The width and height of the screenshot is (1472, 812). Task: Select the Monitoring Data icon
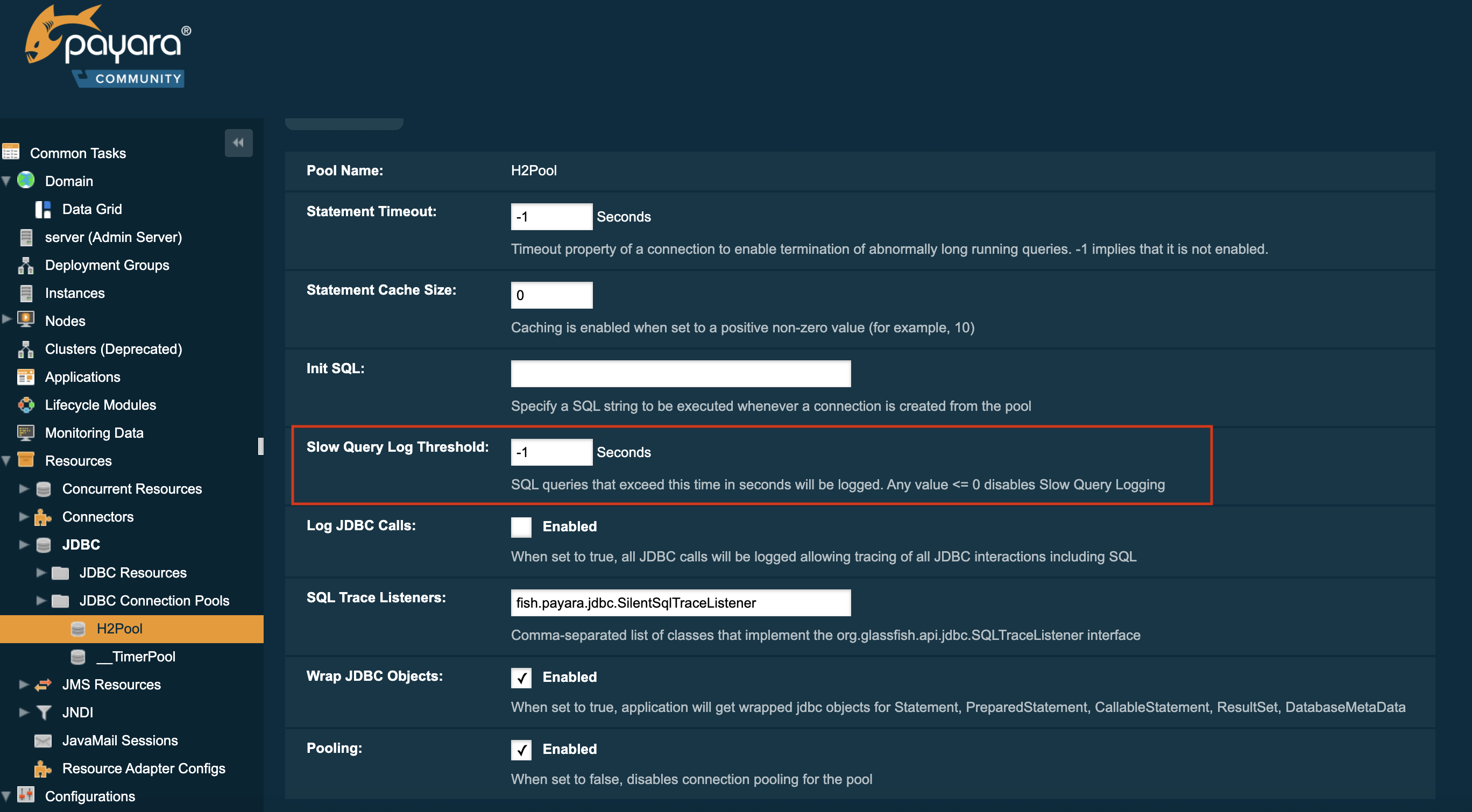(x=26, y=433)
